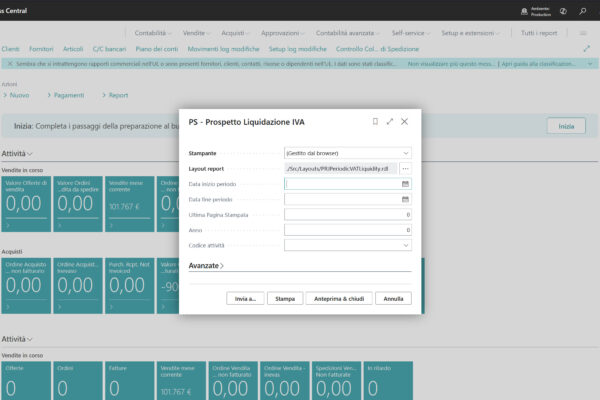Open the calendar picker for Data inizio periodo
600x400 pixels.
(405, 184)
